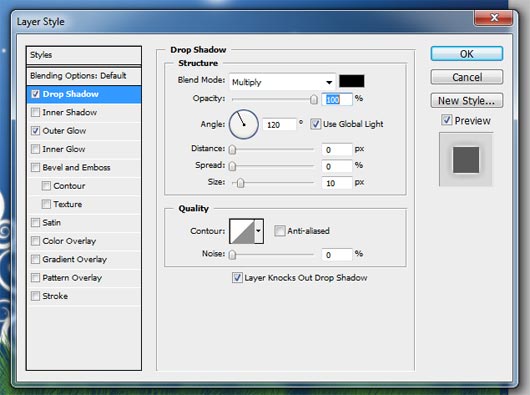
Task: Click the Noise slider handle
Action: point(232,254)
